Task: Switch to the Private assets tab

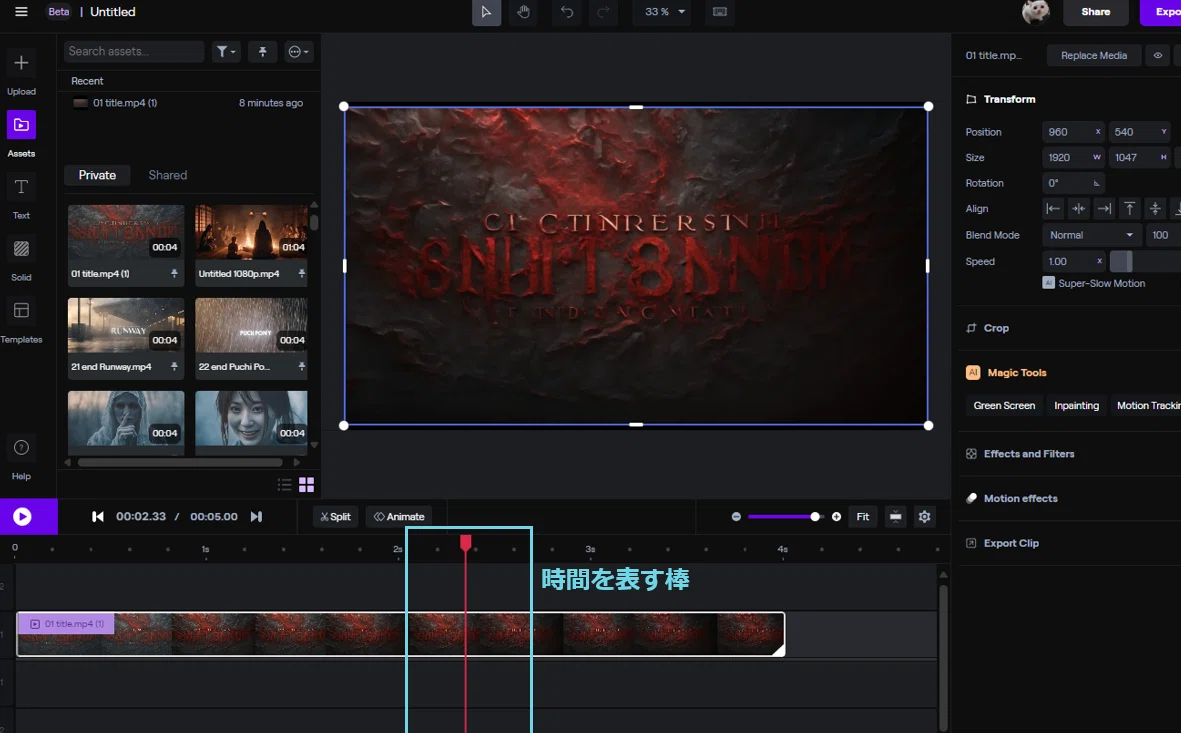Action: (97, 175)
